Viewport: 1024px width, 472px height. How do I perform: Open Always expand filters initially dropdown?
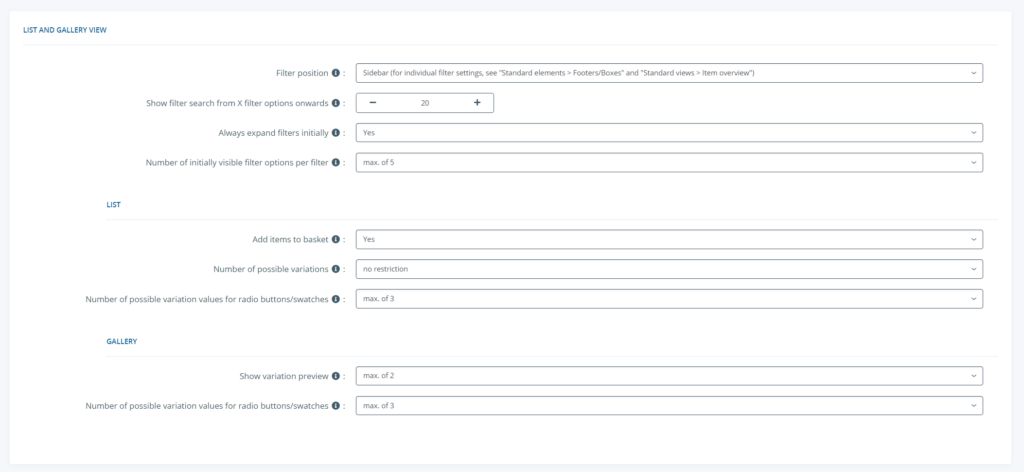pyautogui.click(x=669, y=133)
